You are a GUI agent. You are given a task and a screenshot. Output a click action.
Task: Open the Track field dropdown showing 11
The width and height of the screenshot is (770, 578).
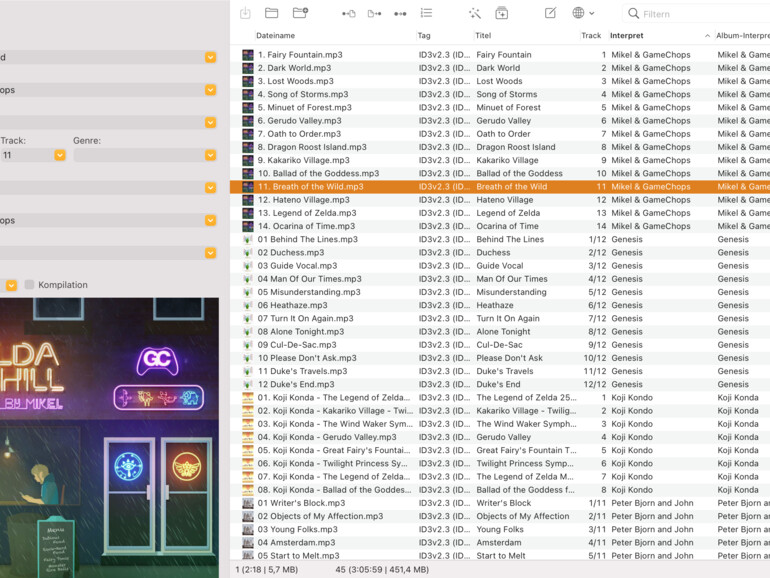coord(60,155)
